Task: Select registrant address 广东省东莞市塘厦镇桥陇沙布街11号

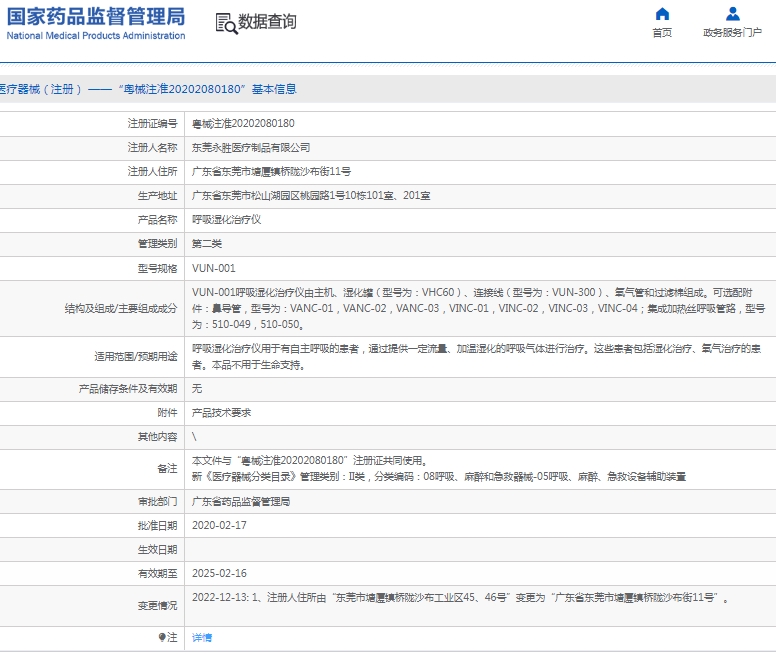Action: (271, 172)
